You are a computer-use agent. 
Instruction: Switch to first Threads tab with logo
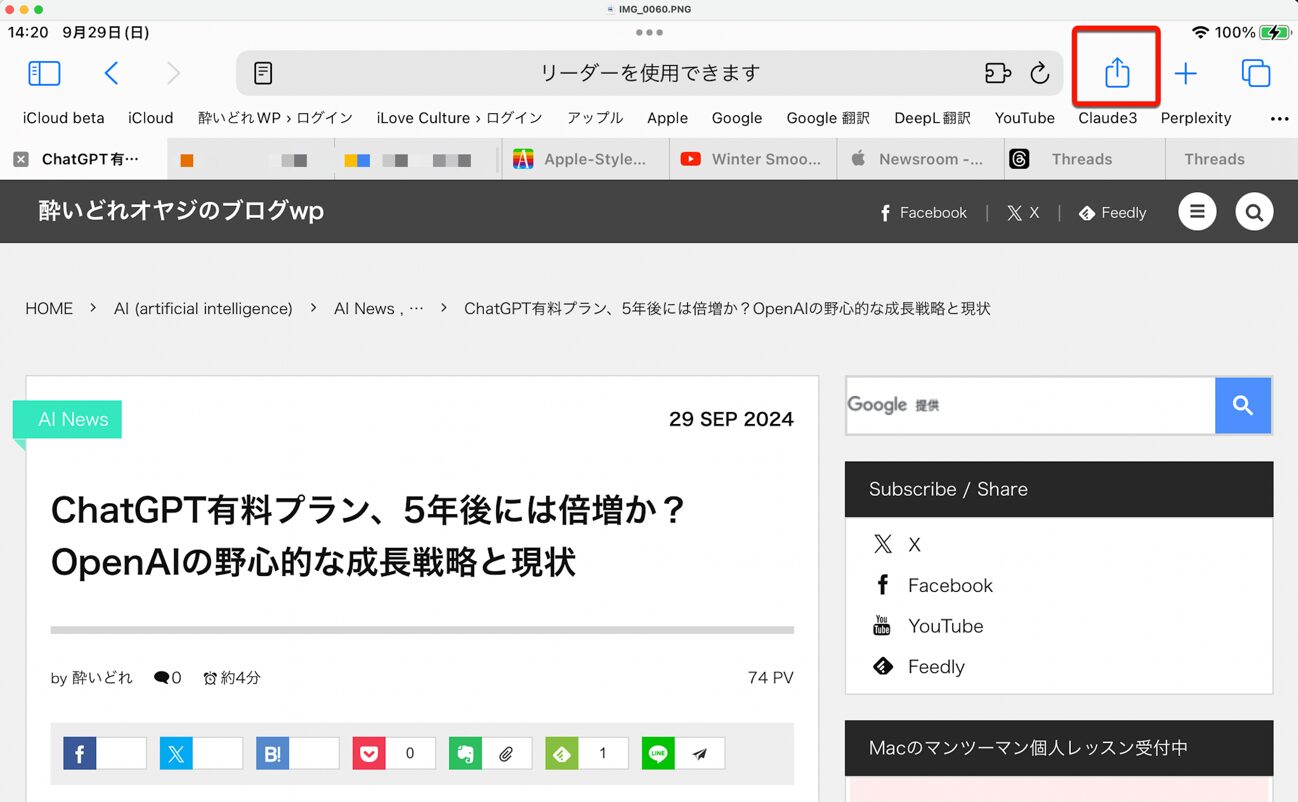1085,159
